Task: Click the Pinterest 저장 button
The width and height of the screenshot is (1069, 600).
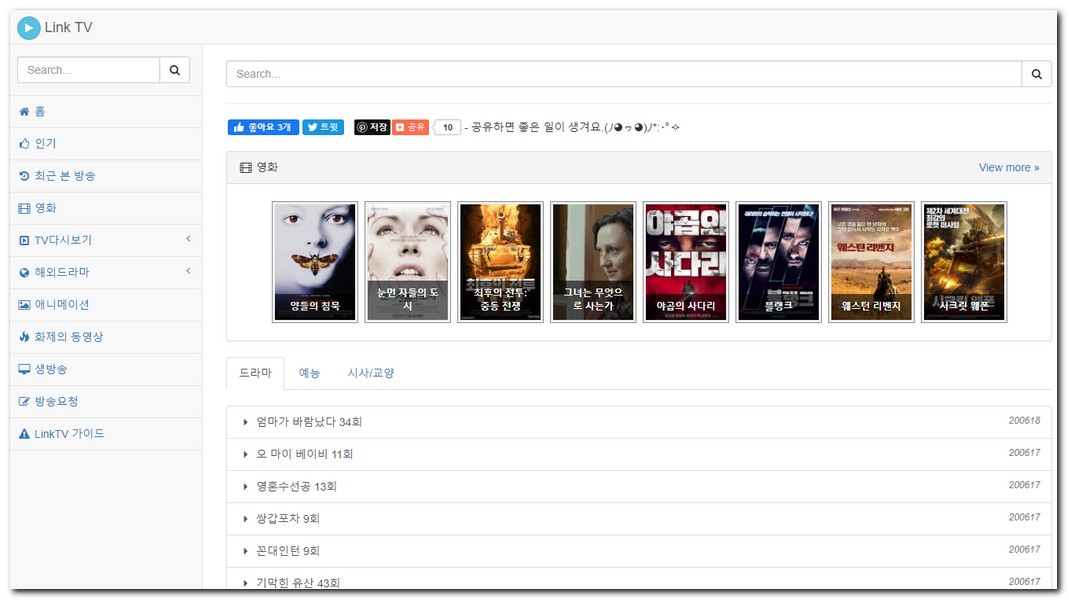Action: pyautogui.click(x=372, y=128)
